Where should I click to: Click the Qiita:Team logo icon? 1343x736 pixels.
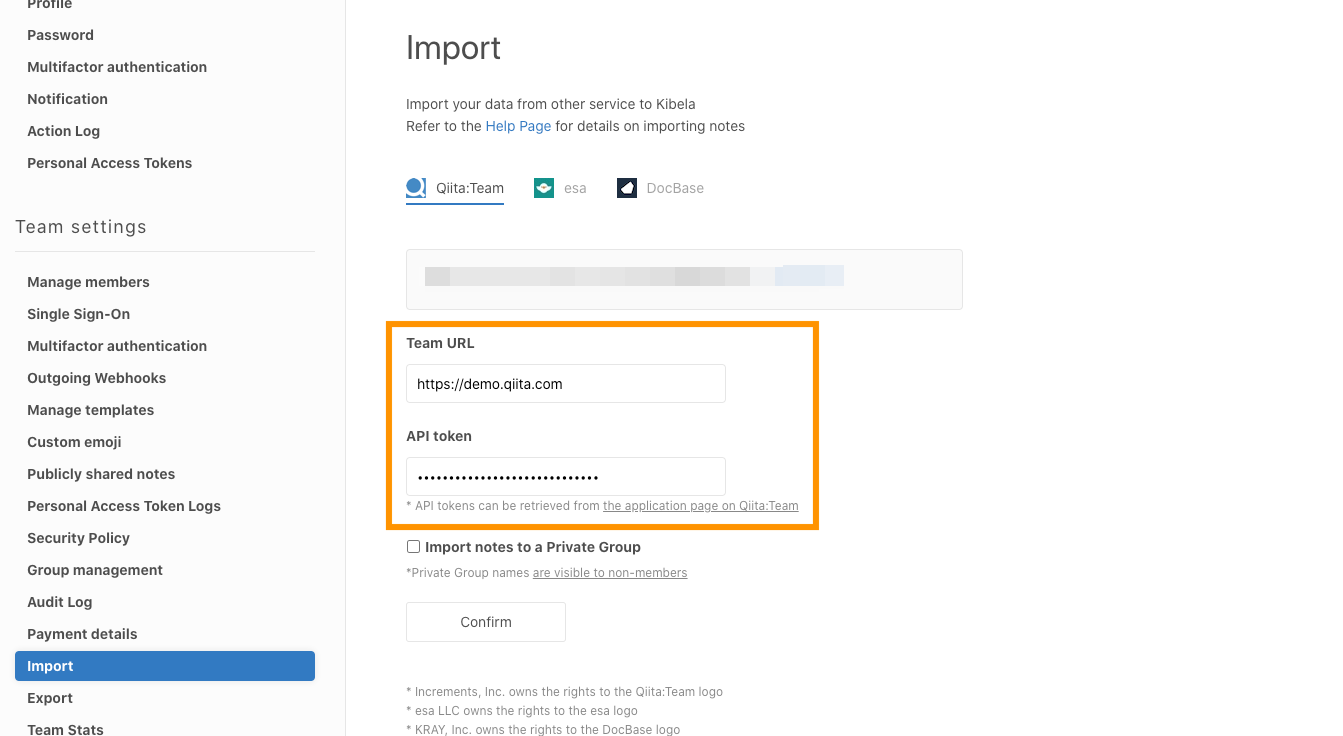pyautogui.click(x=416, y=188)
